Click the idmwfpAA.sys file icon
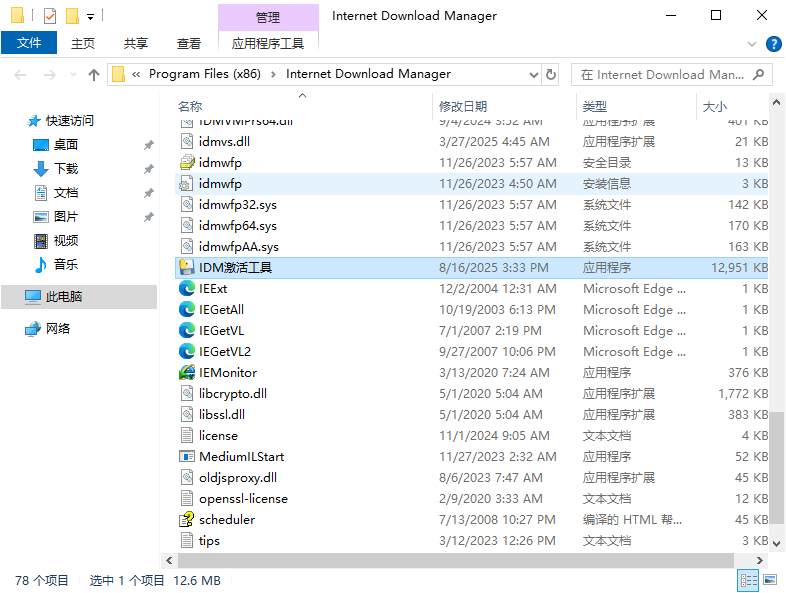The height and width of the screenshot is (593, 786). pyautogui.click(x=186, y=247)
